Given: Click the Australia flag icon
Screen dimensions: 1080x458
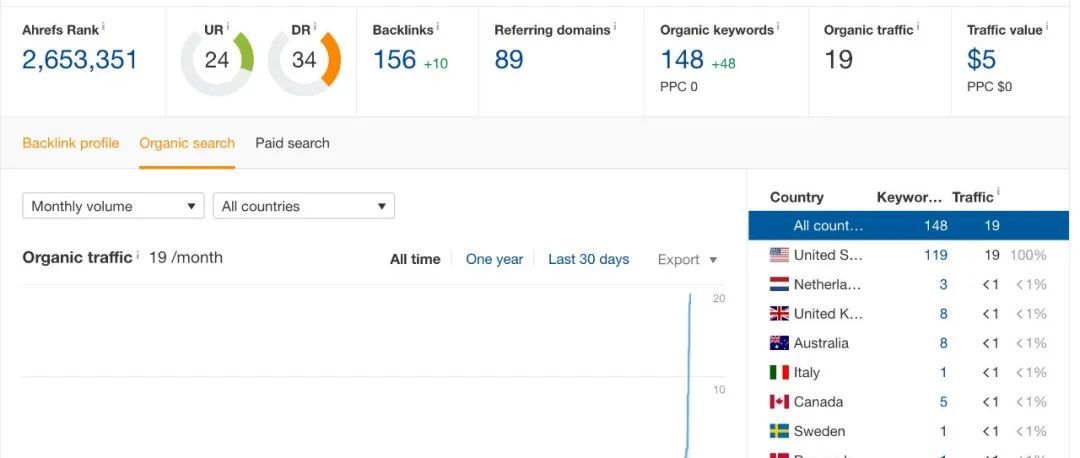Looking at the screenshot, I should (x=779, y=343).
